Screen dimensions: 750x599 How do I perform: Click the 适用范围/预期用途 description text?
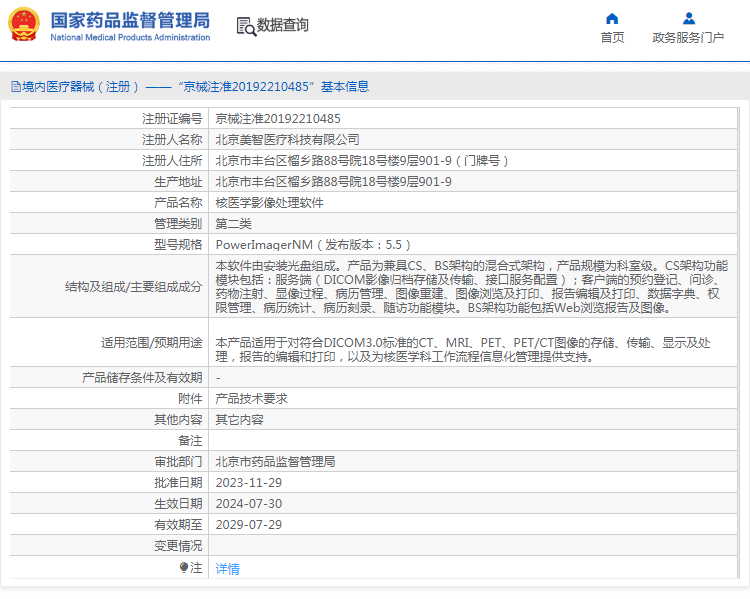pyautogui.click(x=463, y=350)
